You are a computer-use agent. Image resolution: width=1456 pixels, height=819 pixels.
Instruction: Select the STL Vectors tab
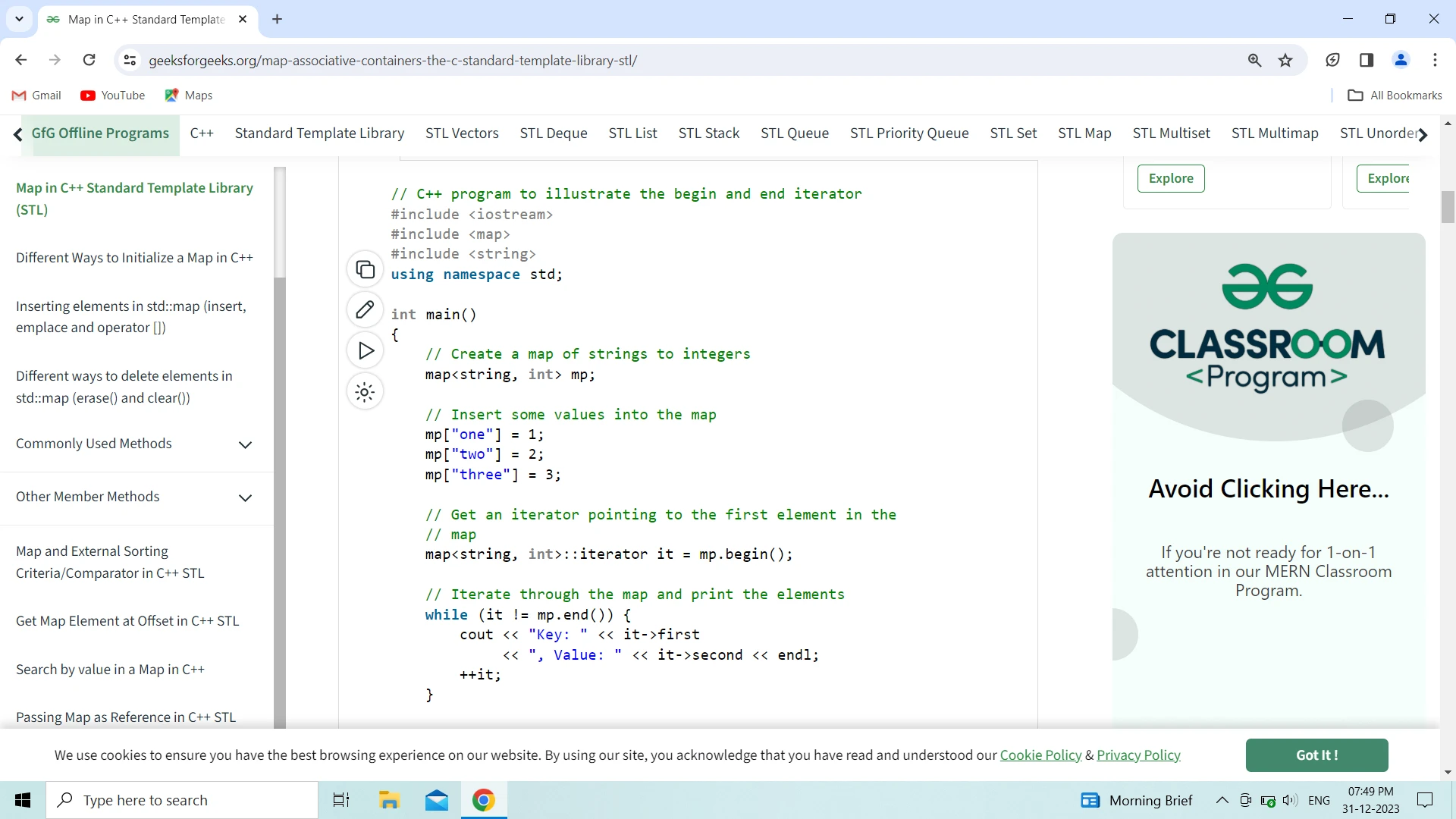coord(462,133)
